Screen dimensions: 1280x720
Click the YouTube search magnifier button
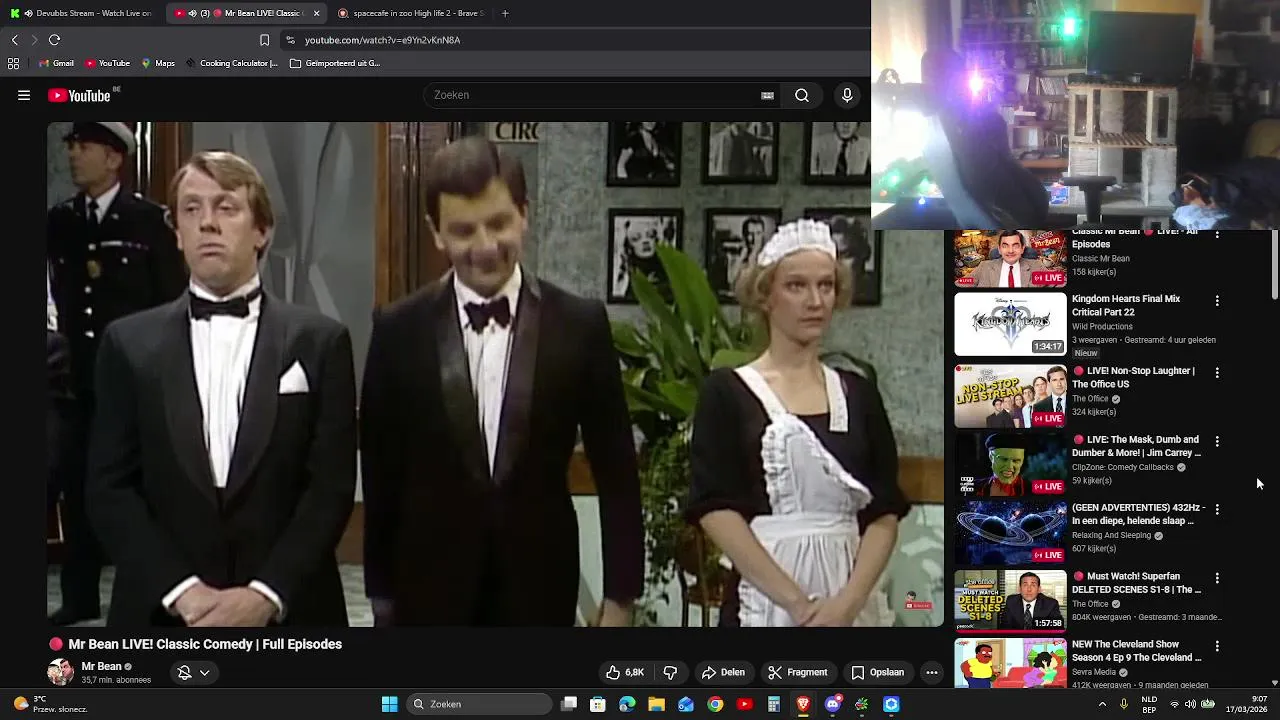pyautogui.click(x=802, y=95)
